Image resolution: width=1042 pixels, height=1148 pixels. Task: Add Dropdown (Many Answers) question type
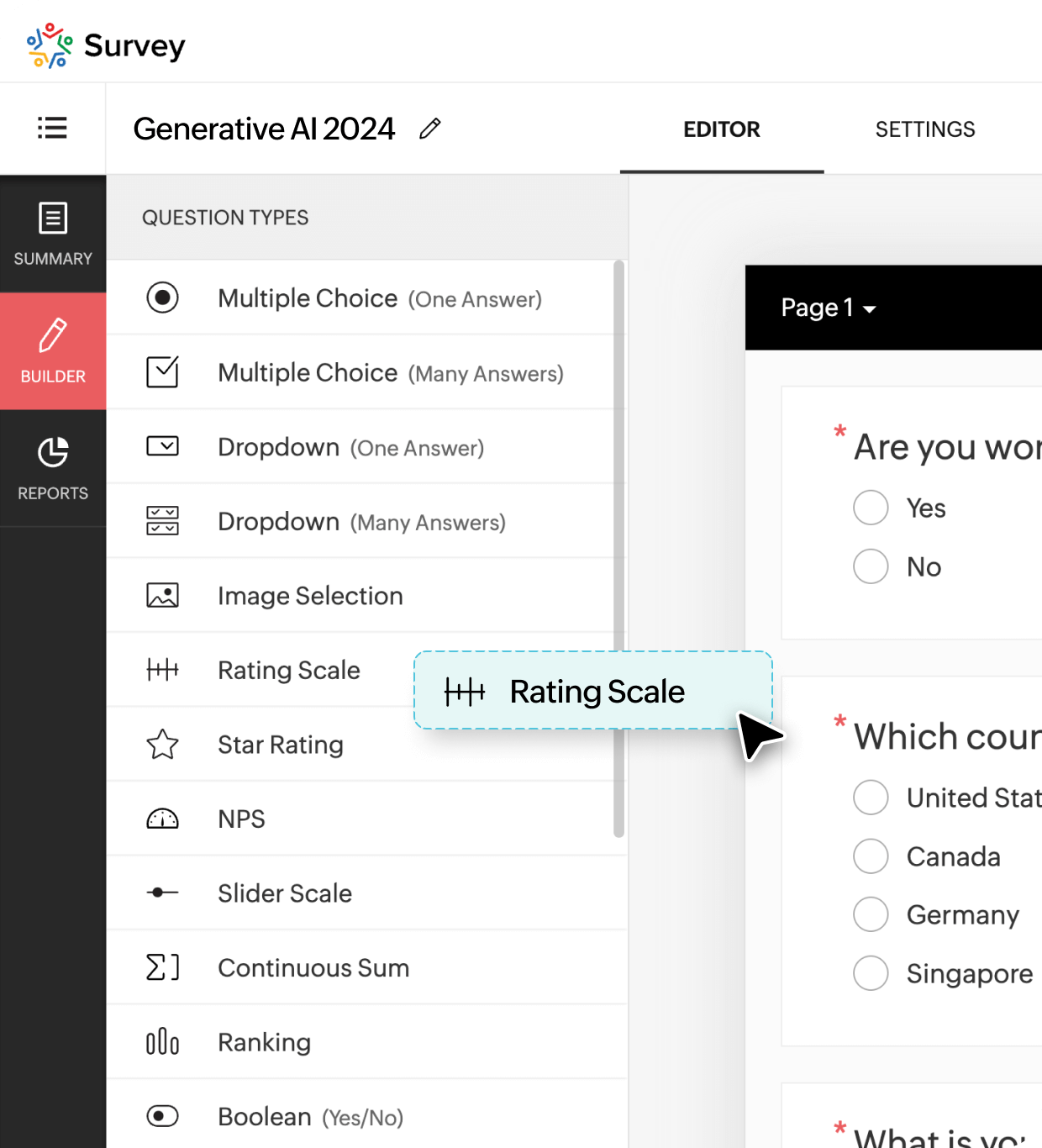click(x=360, y=522)
